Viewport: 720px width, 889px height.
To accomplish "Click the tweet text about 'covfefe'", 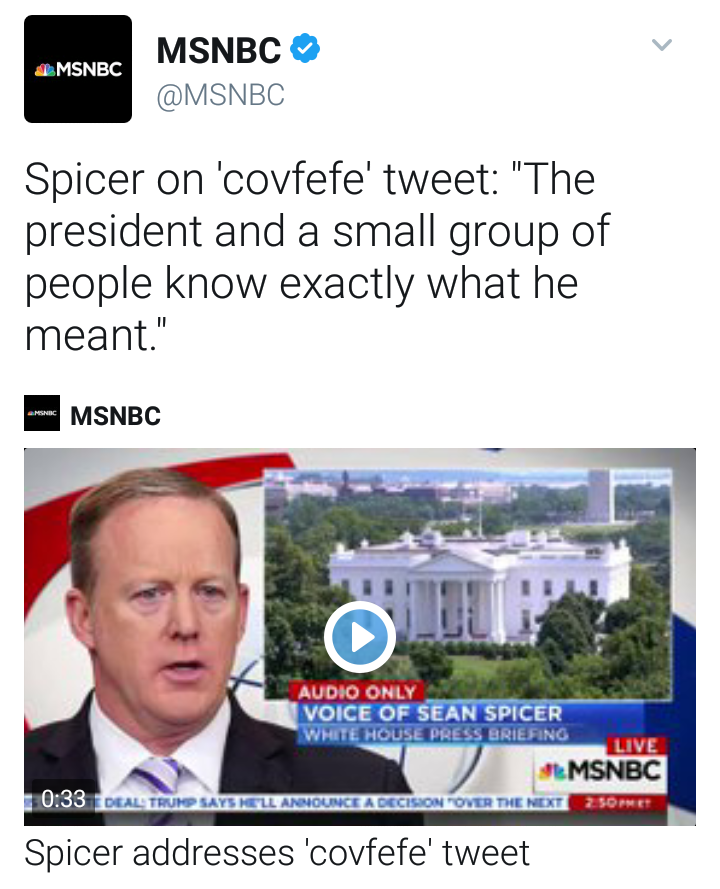I will (316, 257).
